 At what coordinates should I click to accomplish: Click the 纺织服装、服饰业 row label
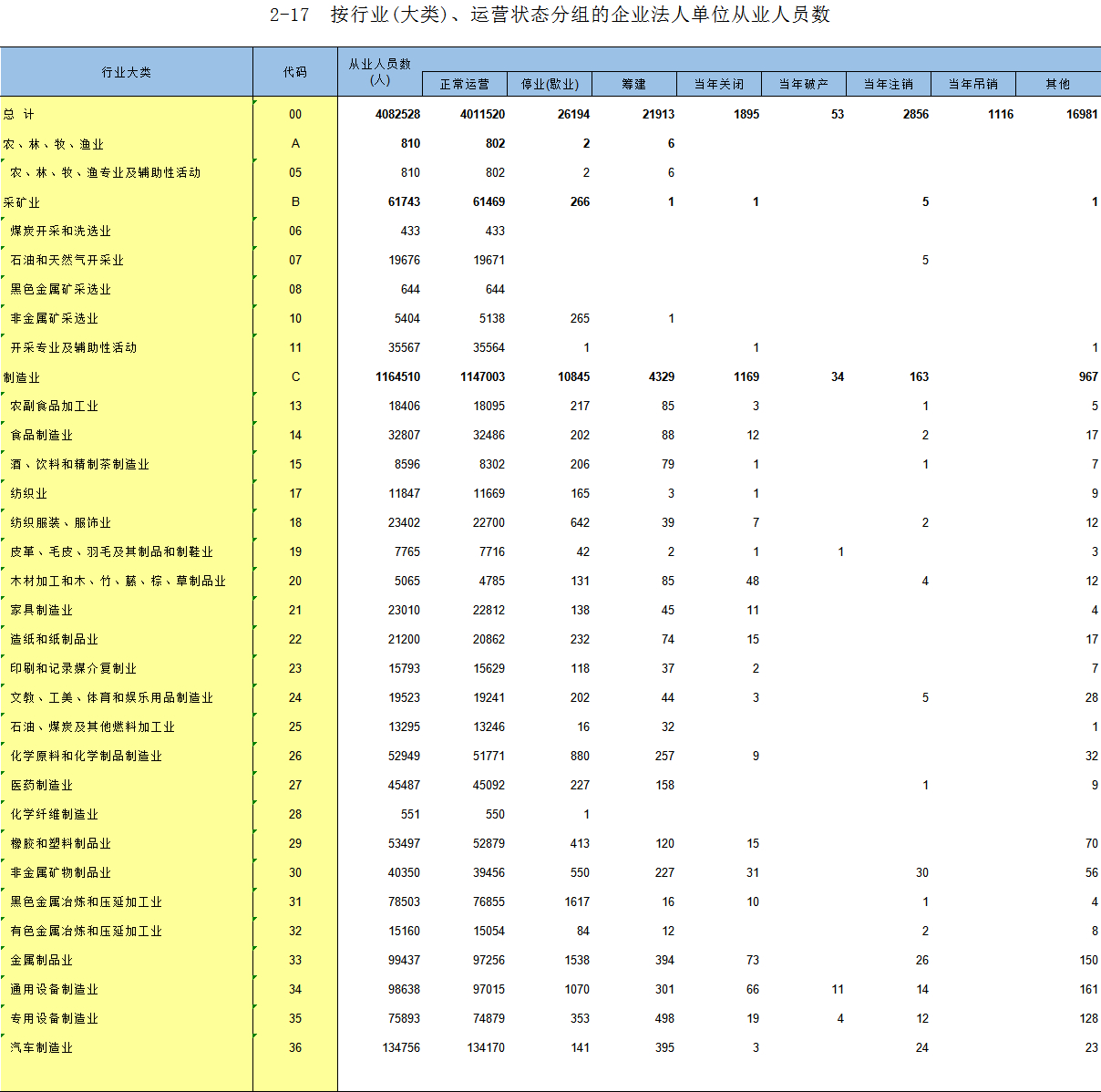(x=60, y=522)
